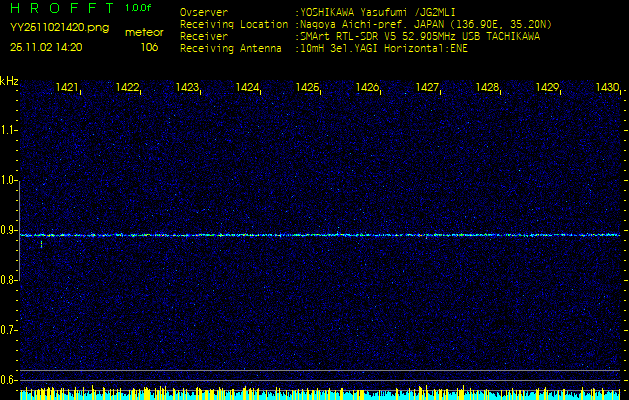The height and width of the screenshot is (400, 629).
Task: Click the 1.1 frequency axis label
Action: click(x=9, y=130)
